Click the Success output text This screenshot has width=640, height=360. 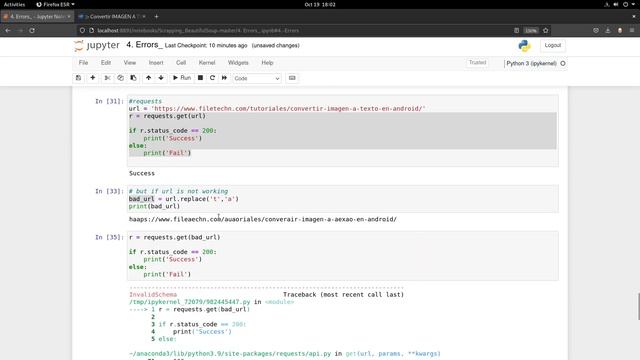coord(142,173)
